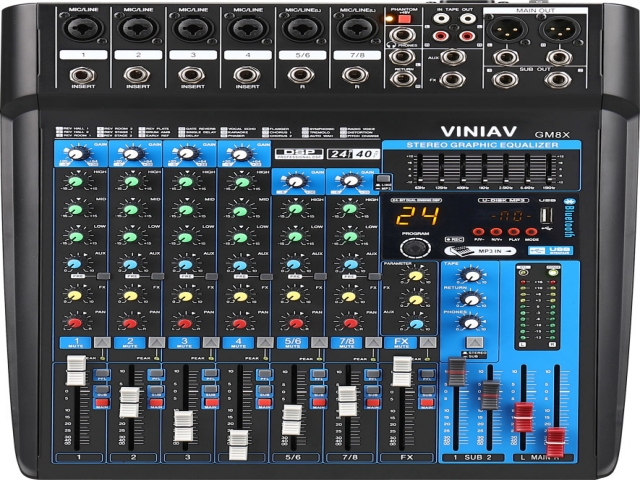Click the yellow FX knob on channel 4
The image size is (640, 480).
coord(238,294)
